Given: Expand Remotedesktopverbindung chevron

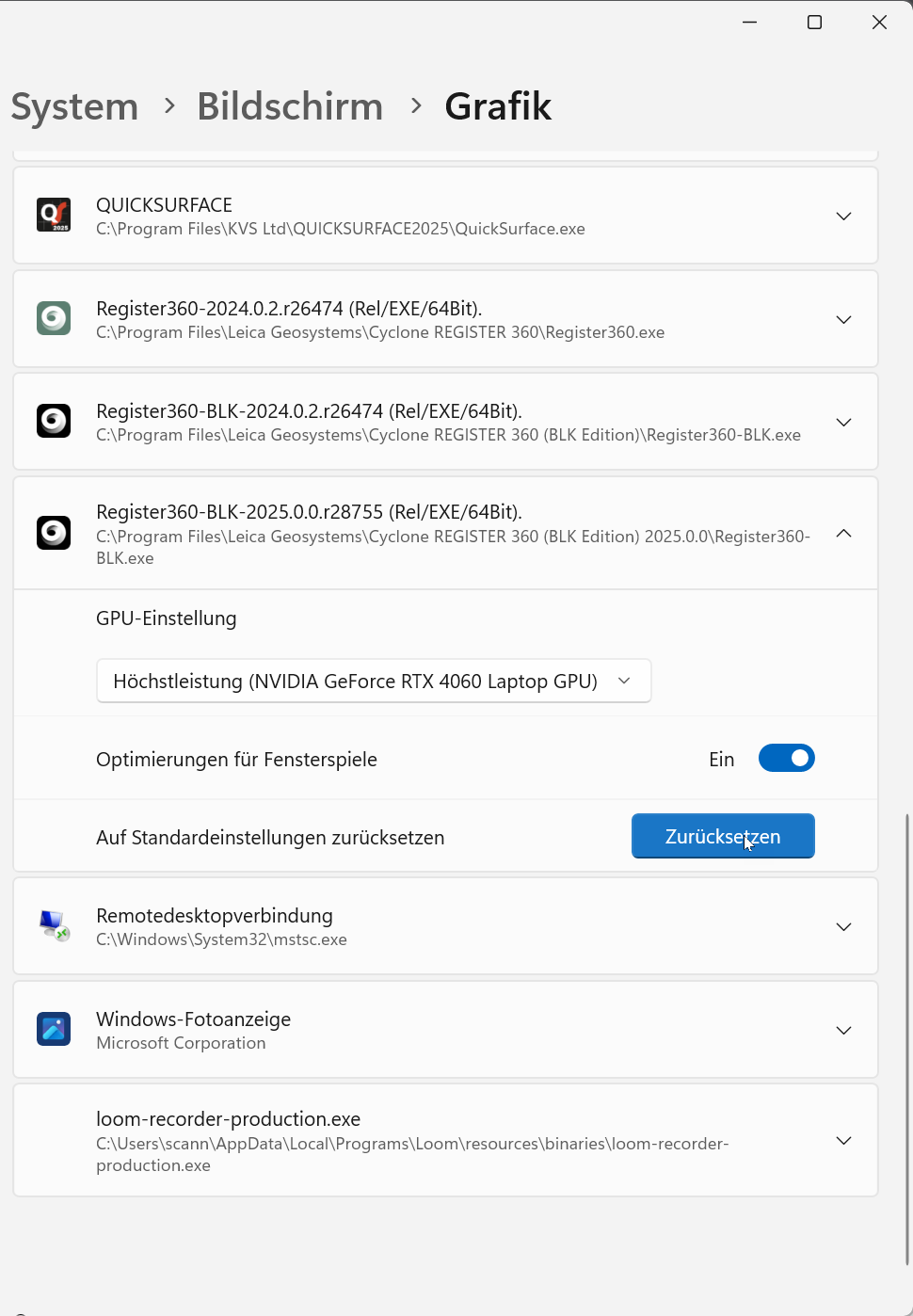Looking at the screenshot, I should tap(844, 927).
